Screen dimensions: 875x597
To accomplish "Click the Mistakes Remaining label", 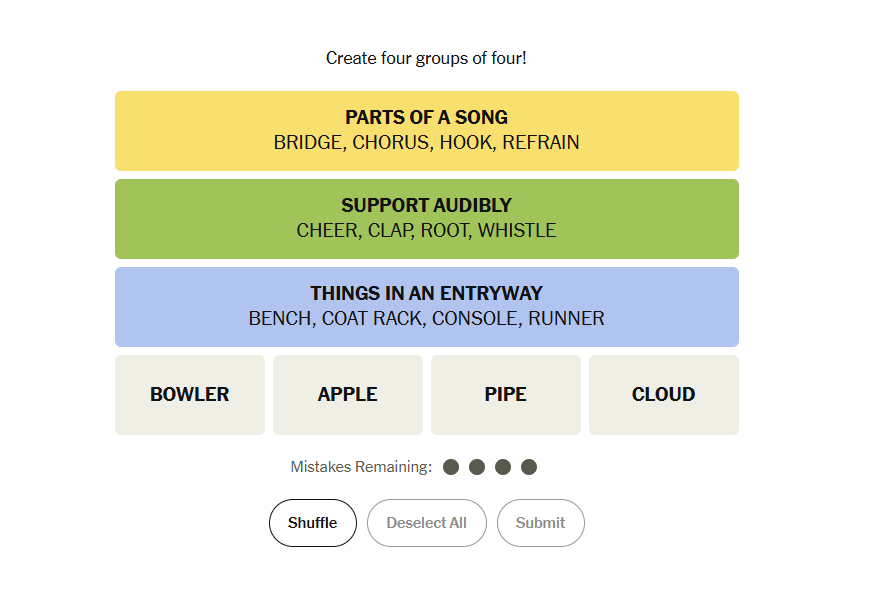I will coord(361,467).
